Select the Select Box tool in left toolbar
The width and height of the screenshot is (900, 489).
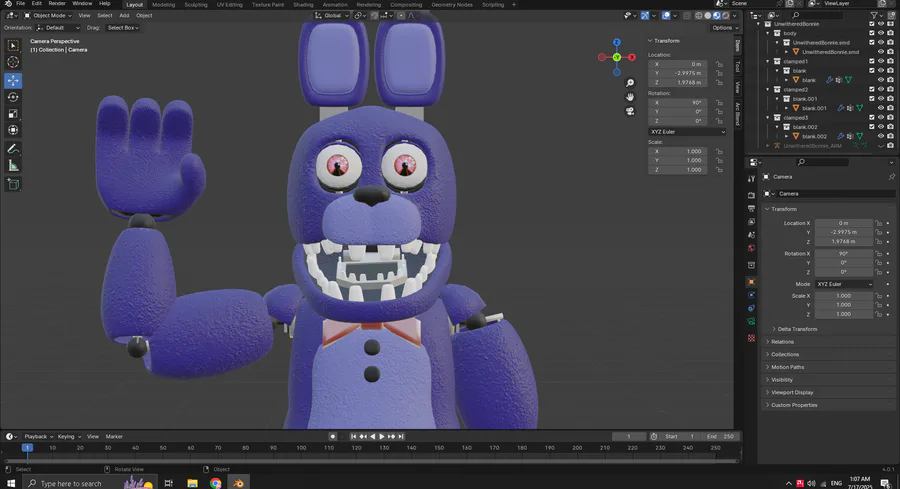[x=13, y=45]
